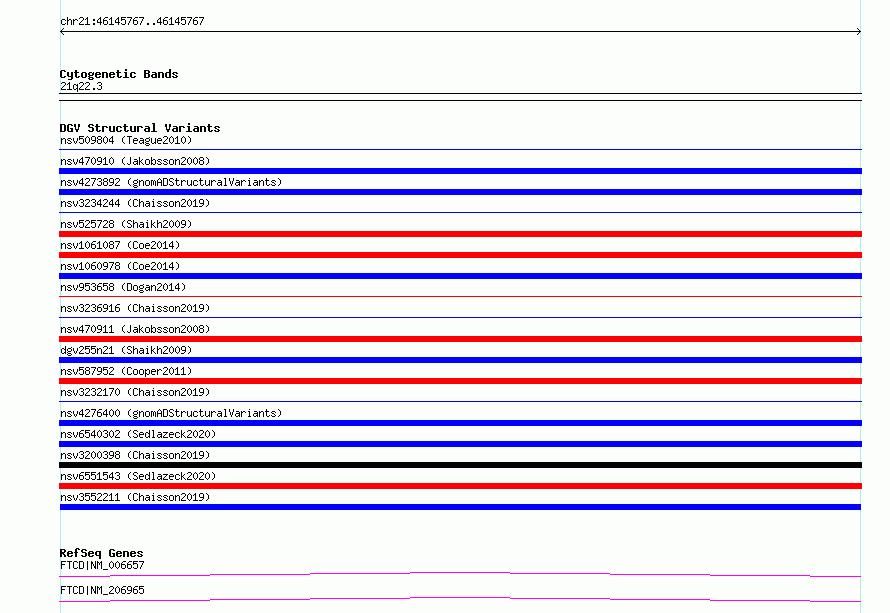Open variant nsv470910 (Jakobsson2008) label
Viewport: 890px width, 613px height.
(x=135, y=161)
